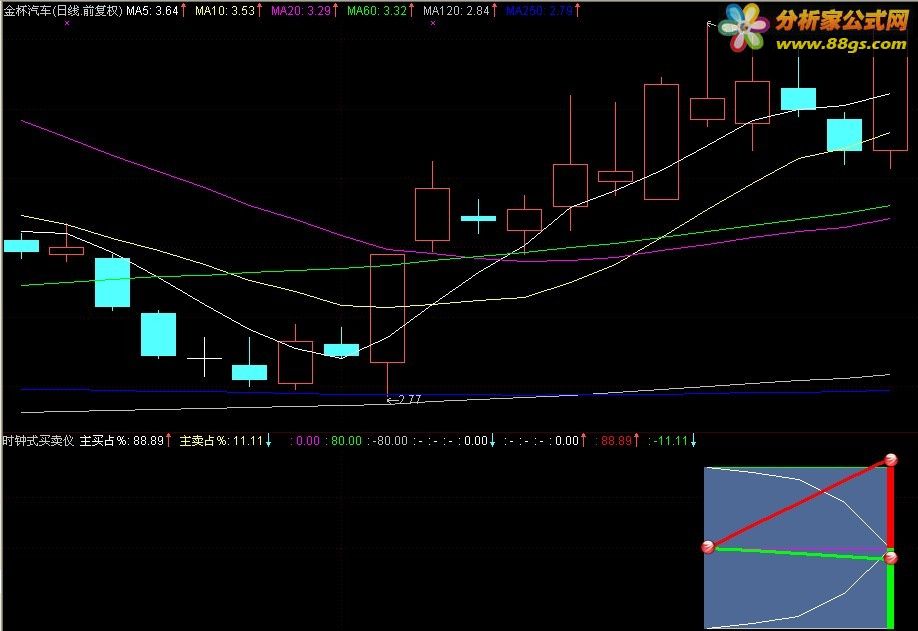
Task: Click the green -11.11 indicator value
Action: (671, 441)
